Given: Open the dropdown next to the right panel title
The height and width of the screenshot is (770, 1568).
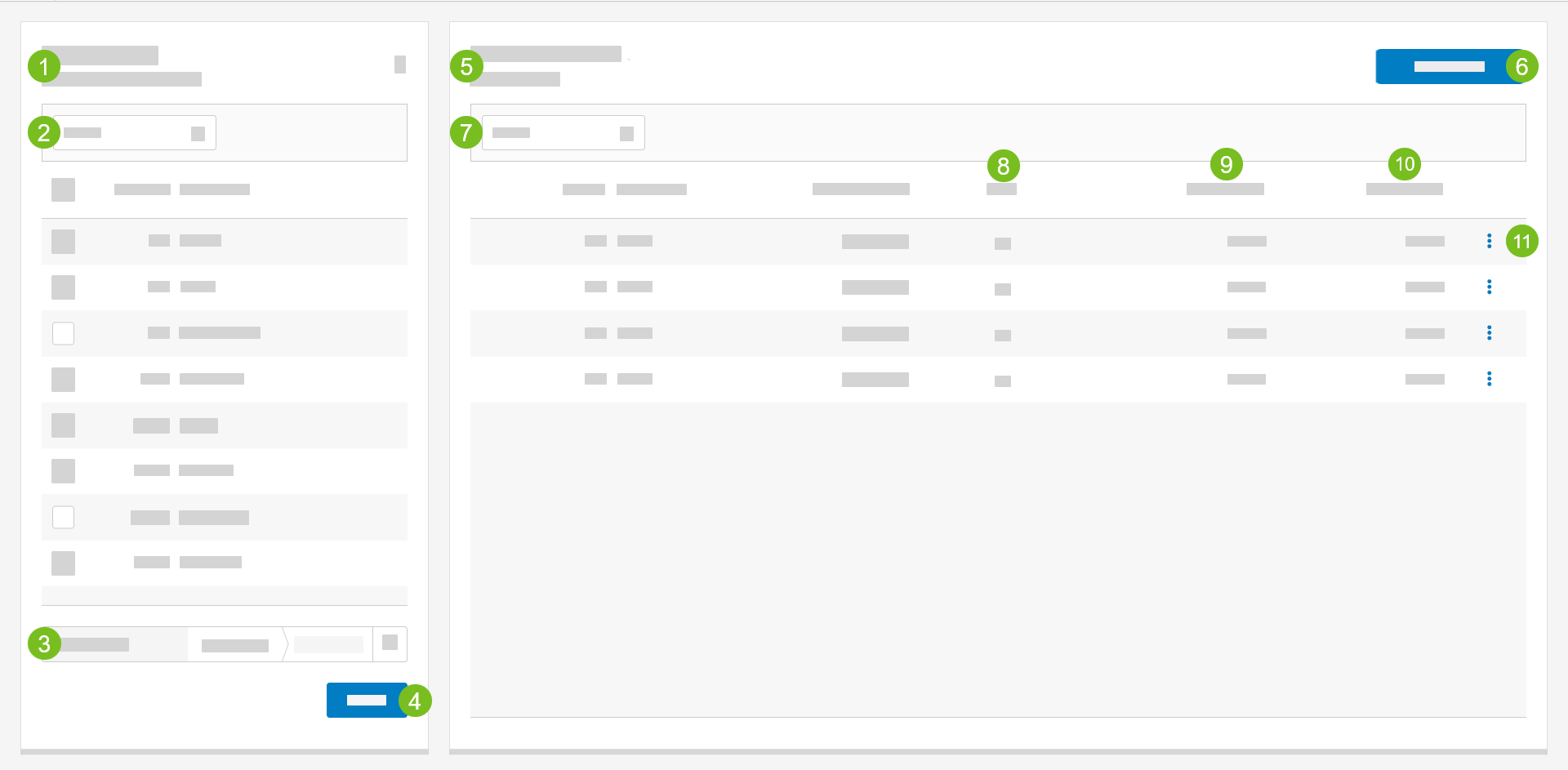Looking at the screenshot, I should (629, 58).
